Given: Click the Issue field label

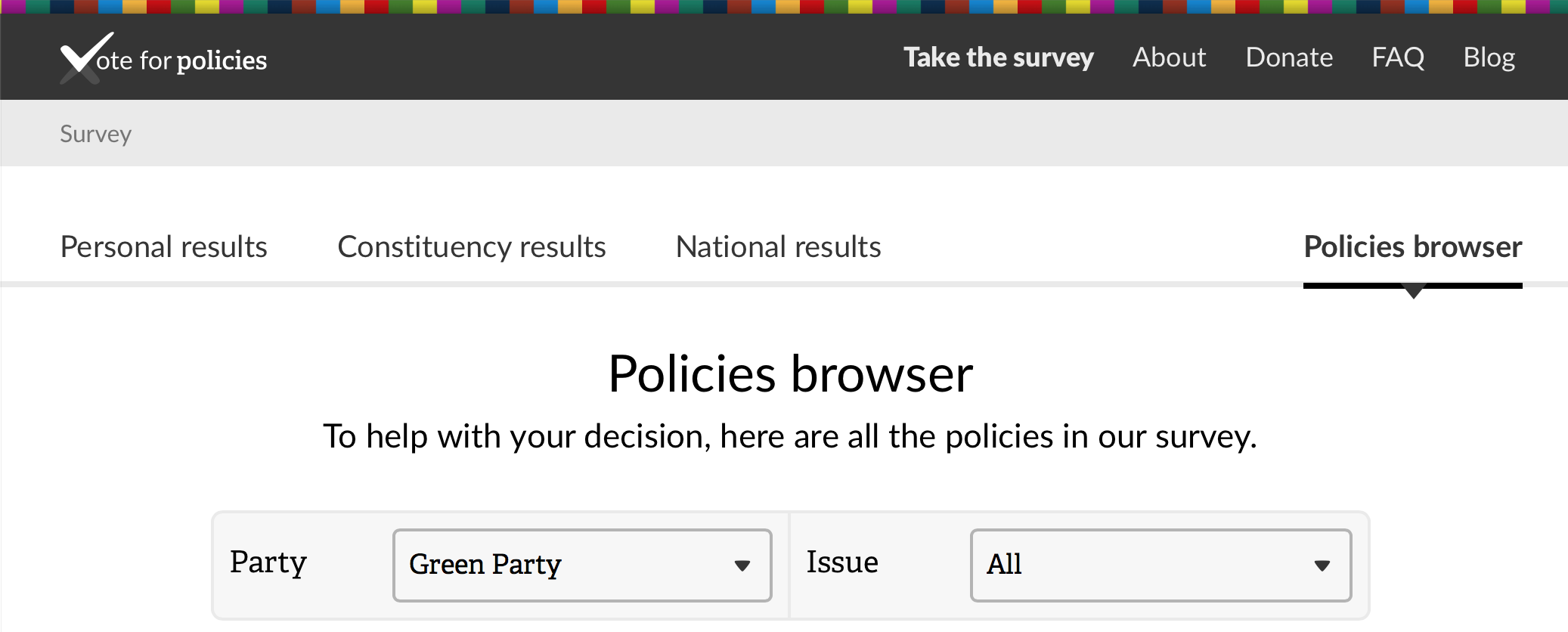Looking at the screenshot, I should point(841,562).
